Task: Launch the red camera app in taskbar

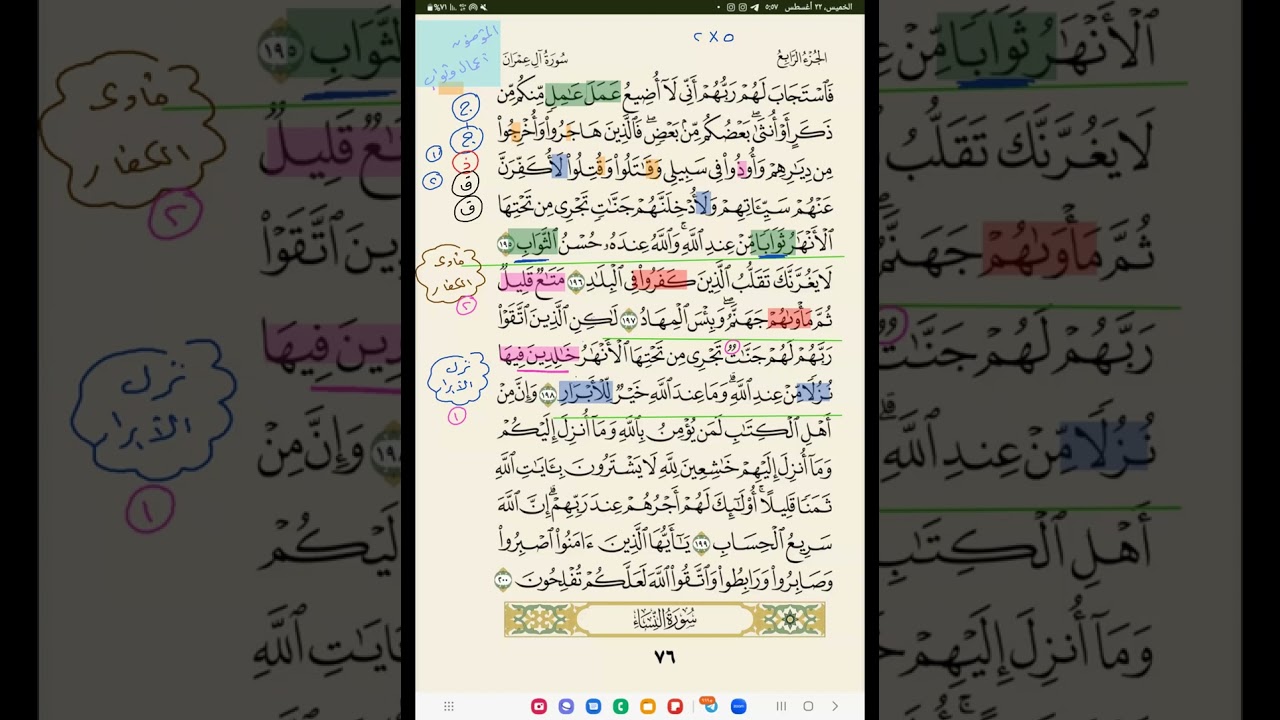Action: [539, 706]
